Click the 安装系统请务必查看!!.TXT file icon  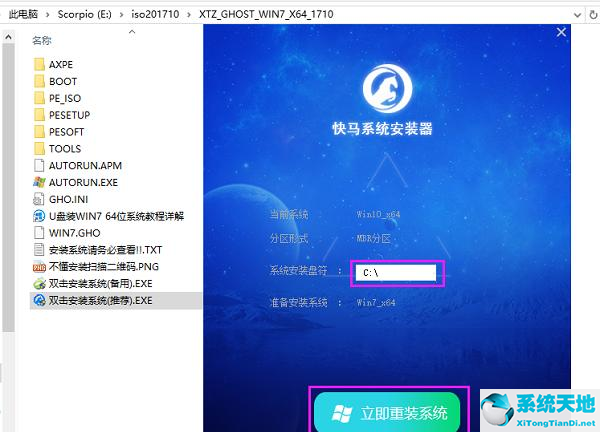point(39,249)
